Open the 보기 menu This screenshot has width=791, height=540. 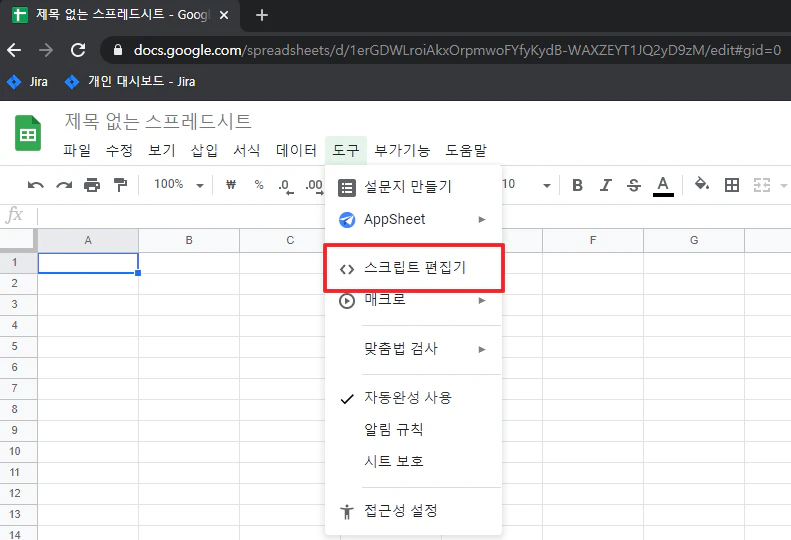pos(161,150)
